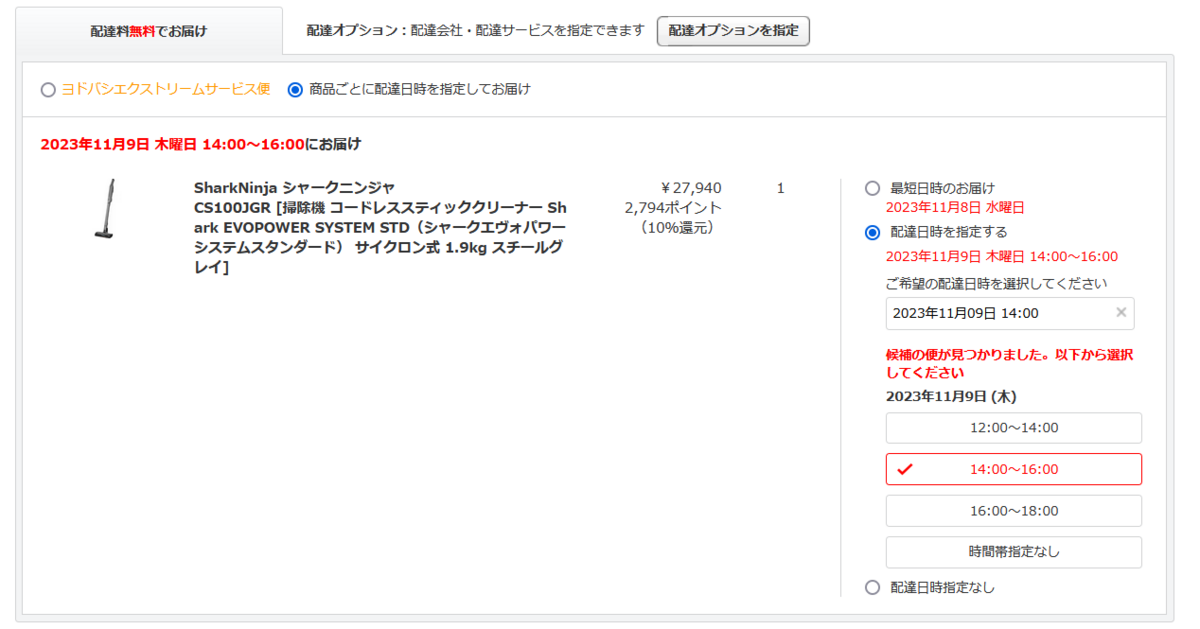Pick the 12:00～14:00 delivery time slot
Viewport: 1200px width, 629px height.
(1013, 428)
